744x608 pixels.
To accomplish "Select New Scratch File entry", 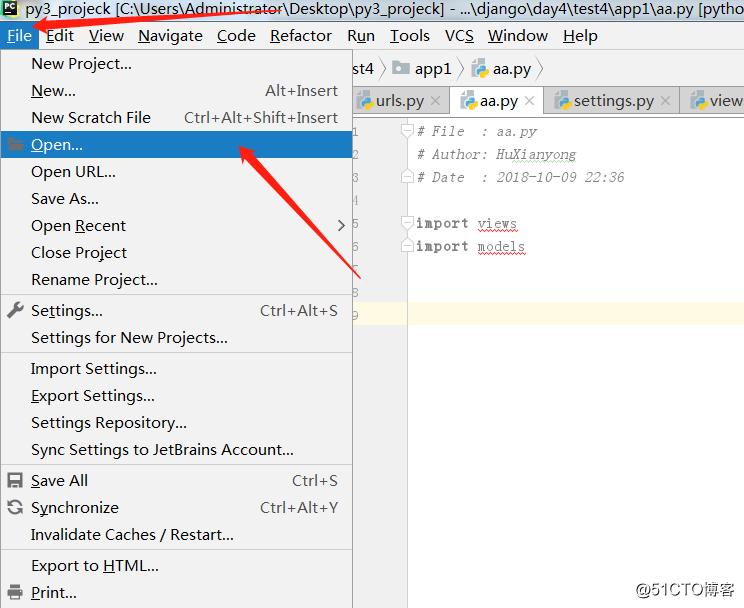I will (177, 118).
